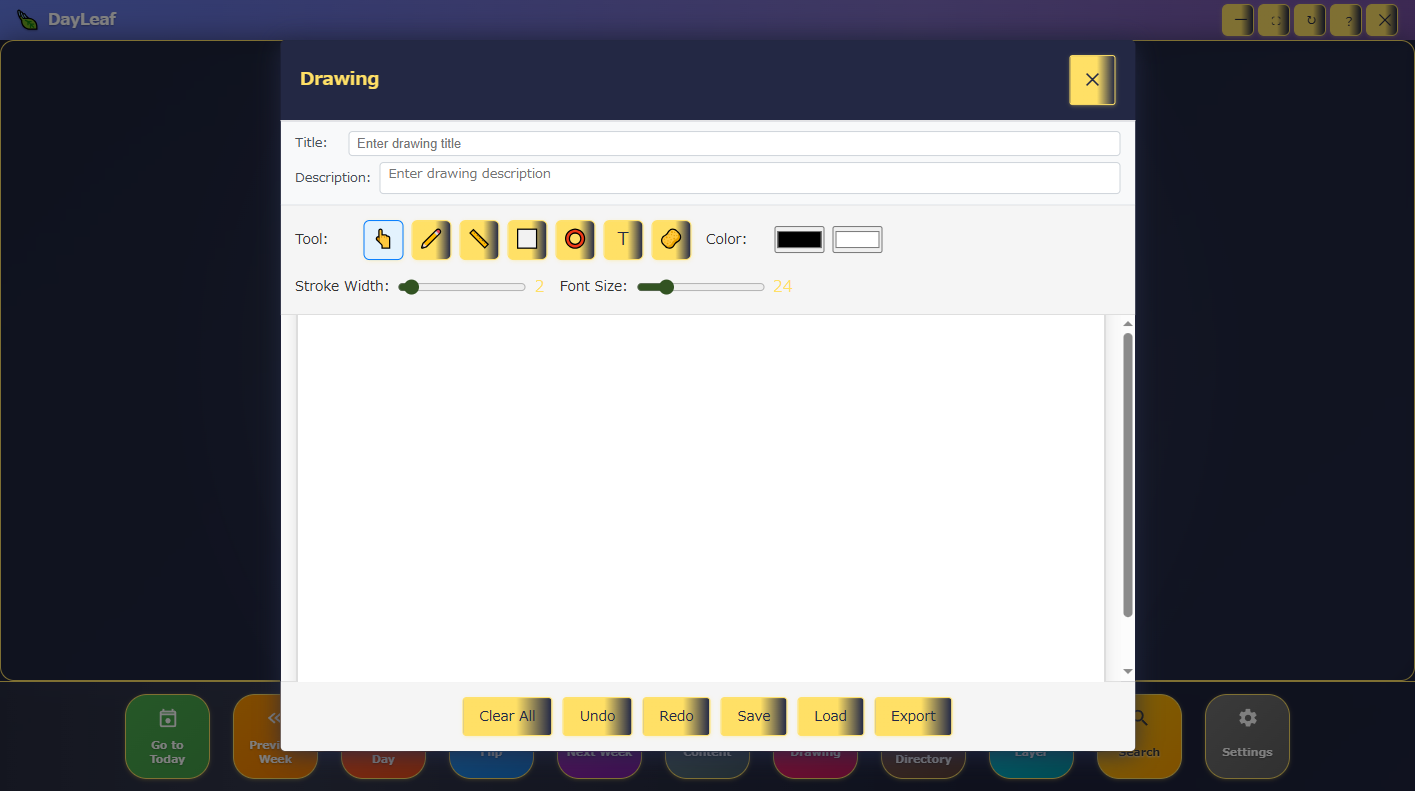Image resolution: width=1415 pixels, height=791 pixels.
Task: Click the drawing Title input field
Action: pyautogui.click(x=734, y=144)
